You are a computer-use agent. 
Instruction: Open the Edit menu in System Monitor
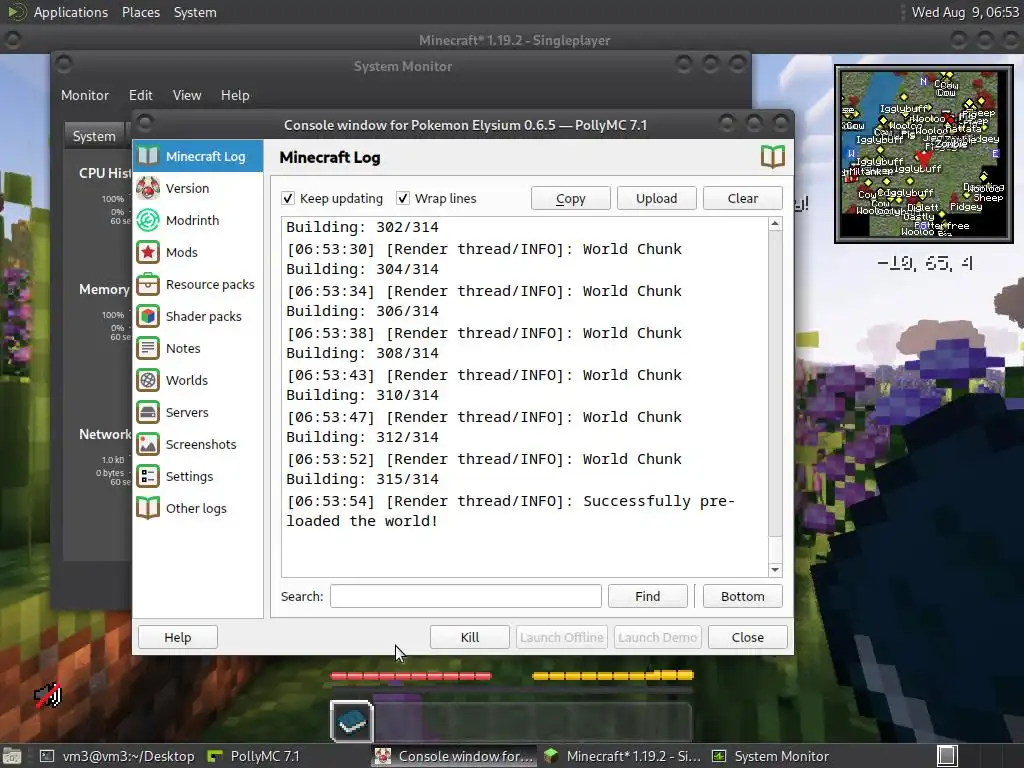pos(140,95)
